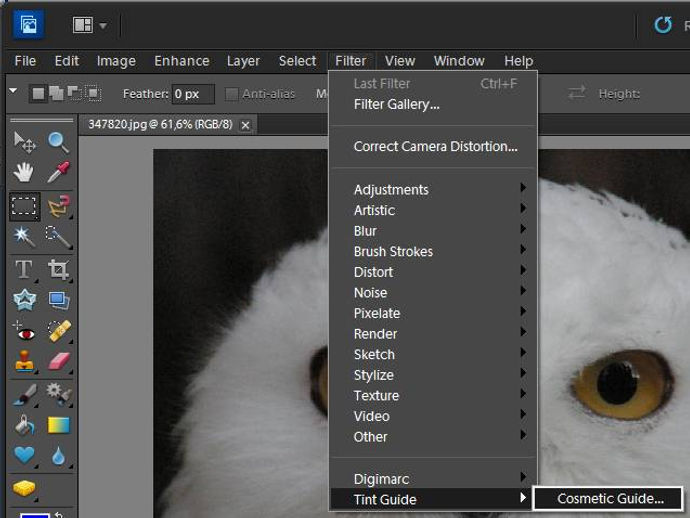690x518 pixels.
Task: Select the Hand tool
Action: point(23,172)
